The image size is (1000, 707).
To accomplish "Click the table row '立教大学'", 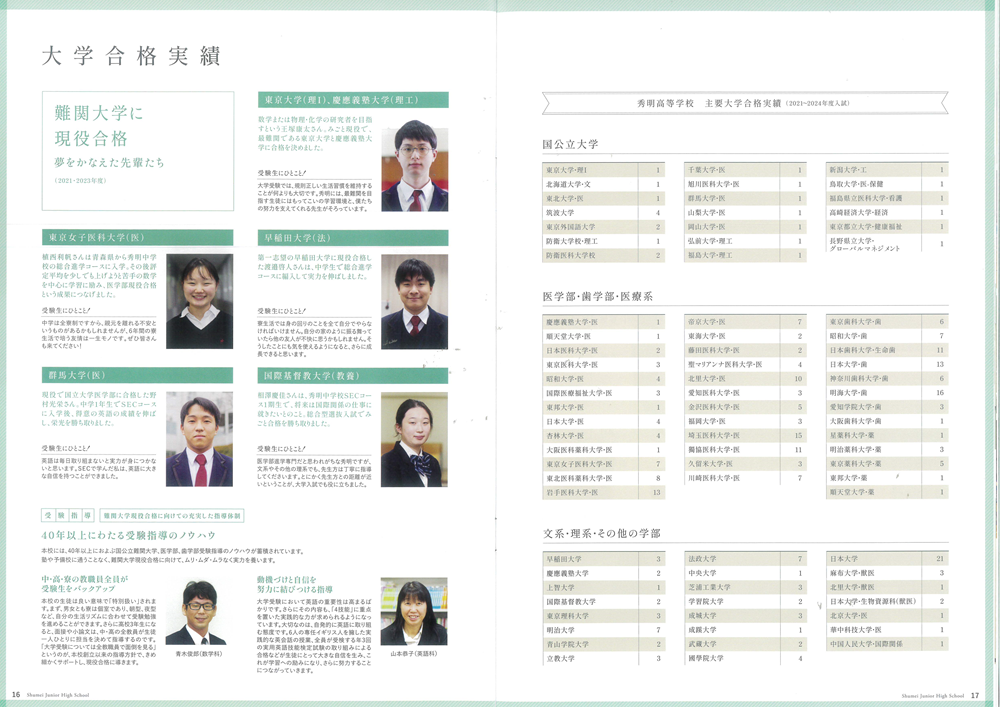I will pyautogui.click(x=603, y=659).
